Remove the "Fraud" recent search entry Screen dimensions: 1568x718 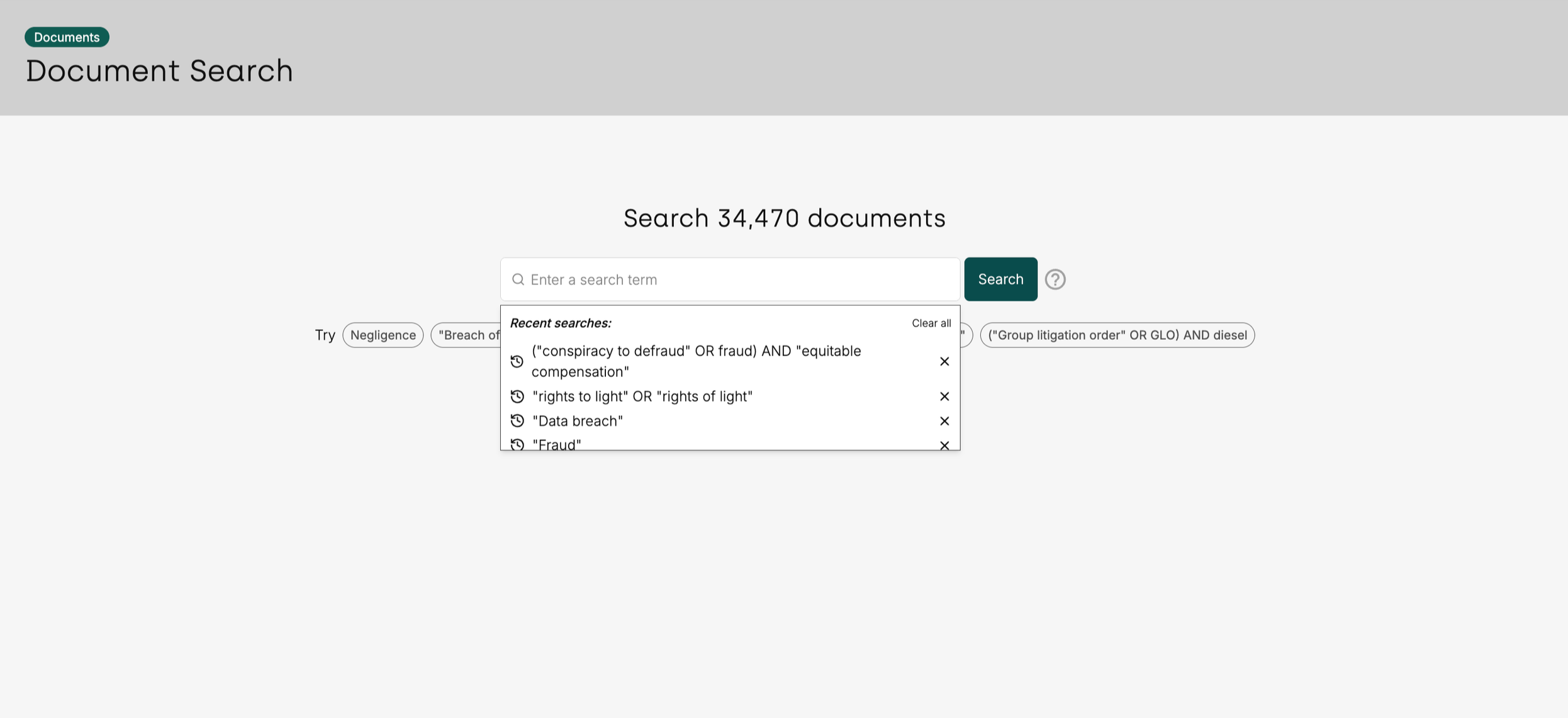click(944, 445)
